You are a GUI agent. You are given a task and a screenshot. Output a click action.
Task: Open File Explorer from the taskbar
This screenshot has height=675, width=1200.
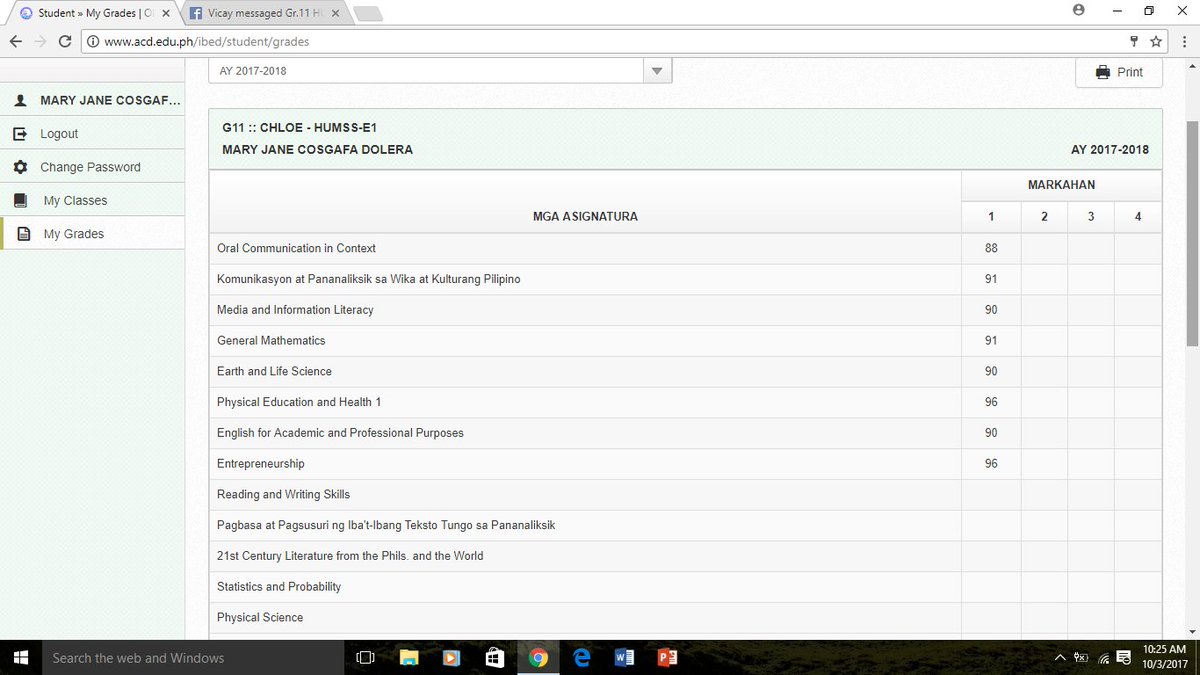click(409, 657)
